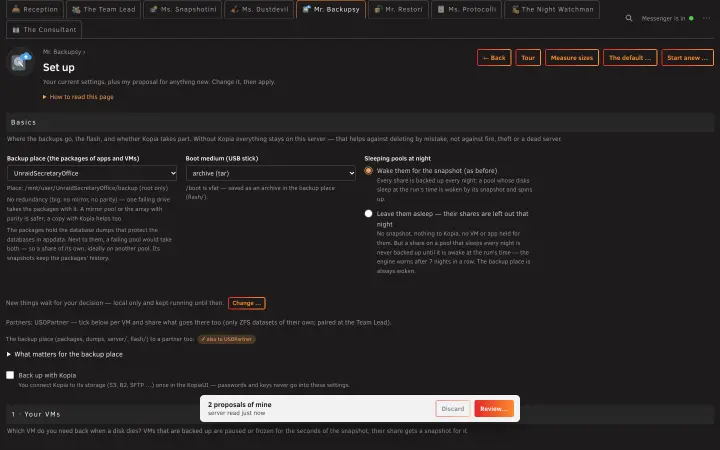720x450 pixels.
Task: Click the Messenger is in status text
Action: click(663, 18)
